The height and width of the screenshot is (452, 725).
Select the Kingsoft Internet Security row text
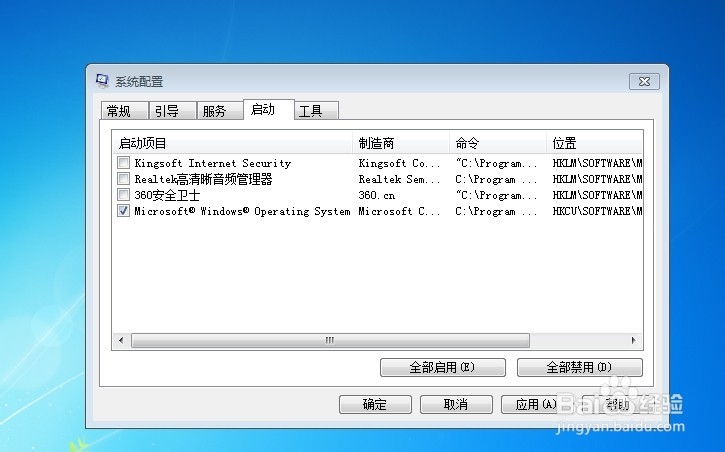click(x=213, y=163)
